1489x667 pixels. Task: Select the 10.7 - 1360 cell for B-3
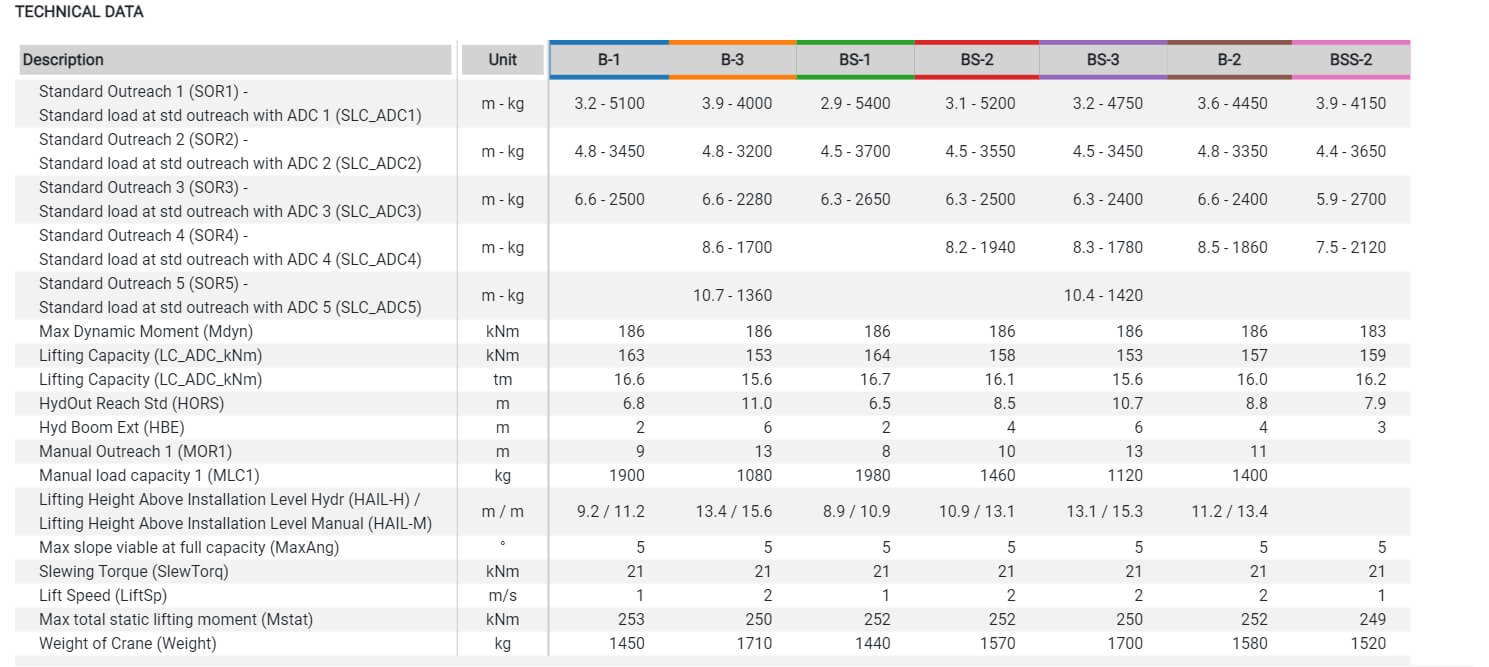click(x=732, y=295)
